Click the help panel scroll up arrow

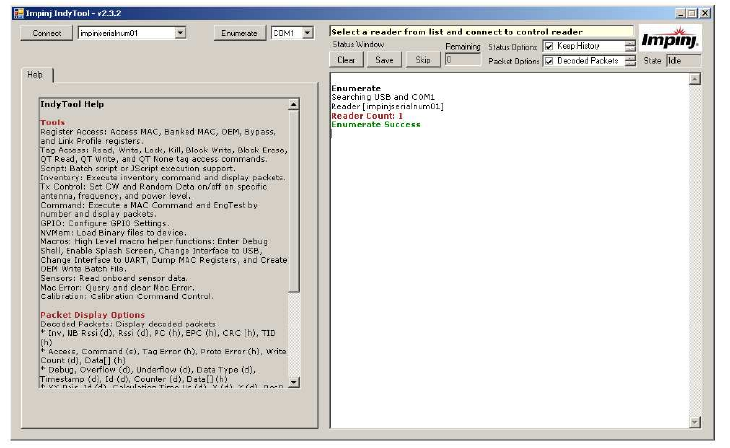point(293,105)
